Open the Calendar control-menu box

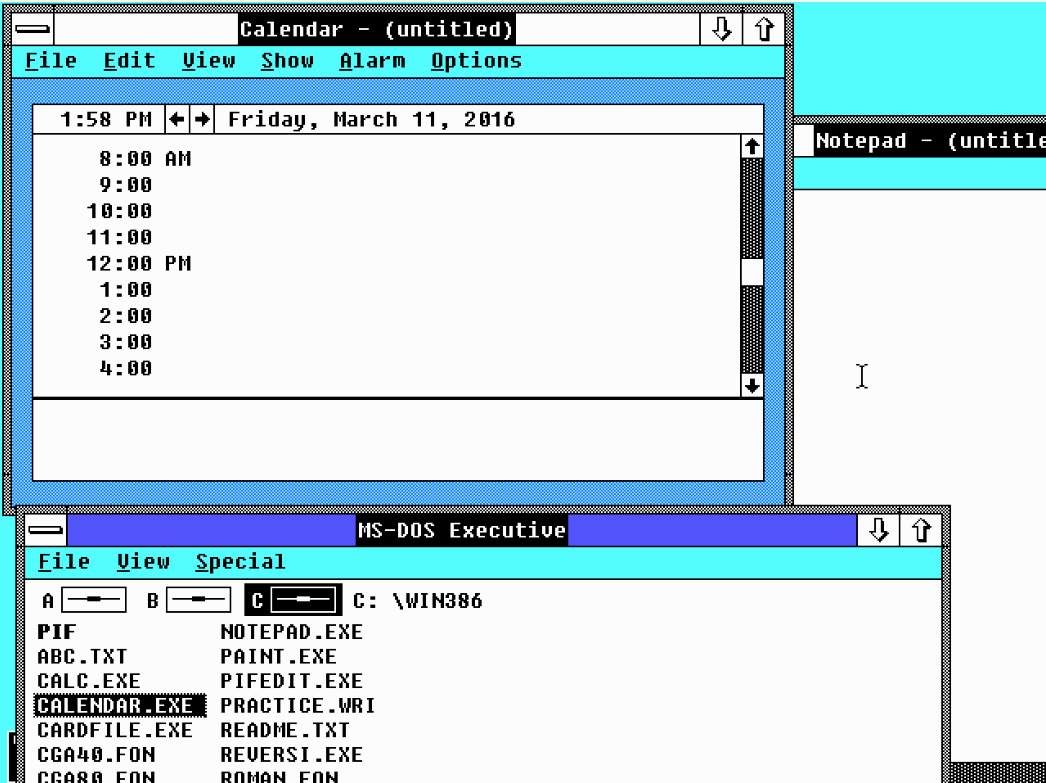(x=32, y=29)
